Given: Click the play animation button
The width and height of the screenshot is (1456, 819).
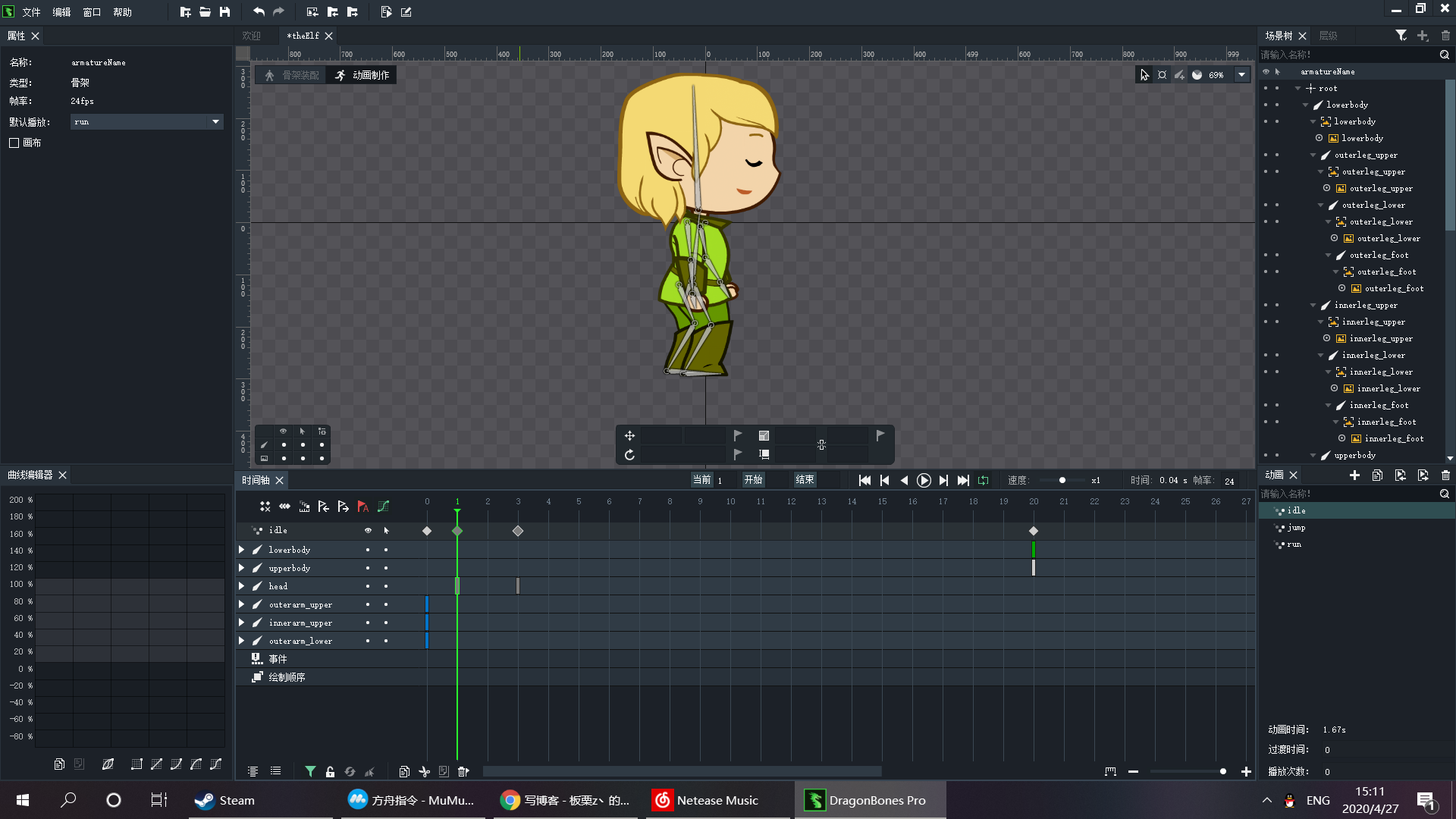Looking at the screenshot, I should 924,480.
